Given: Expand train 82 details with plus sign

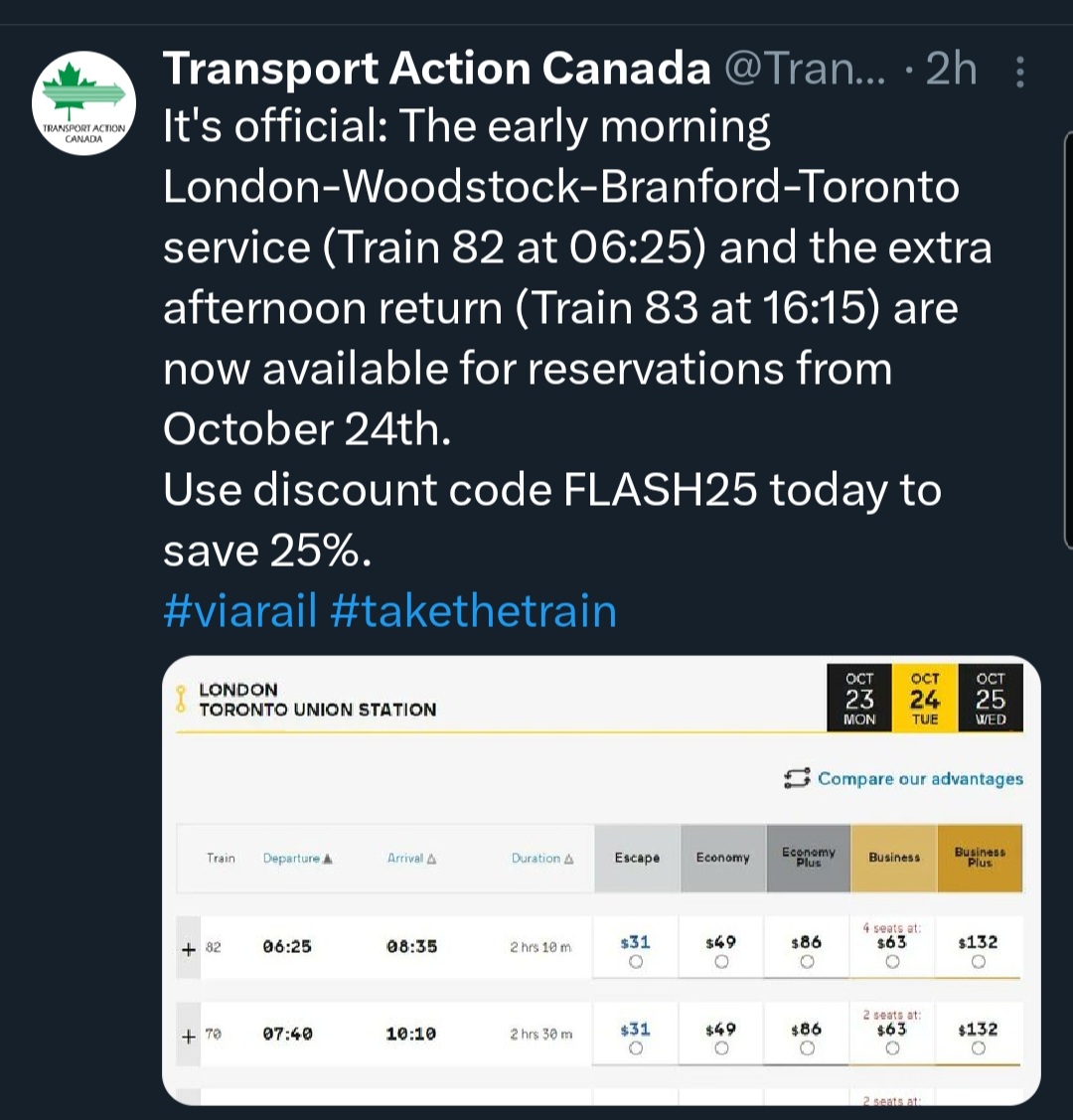Looking at the screenshot, I should click(x=189, y=949).
